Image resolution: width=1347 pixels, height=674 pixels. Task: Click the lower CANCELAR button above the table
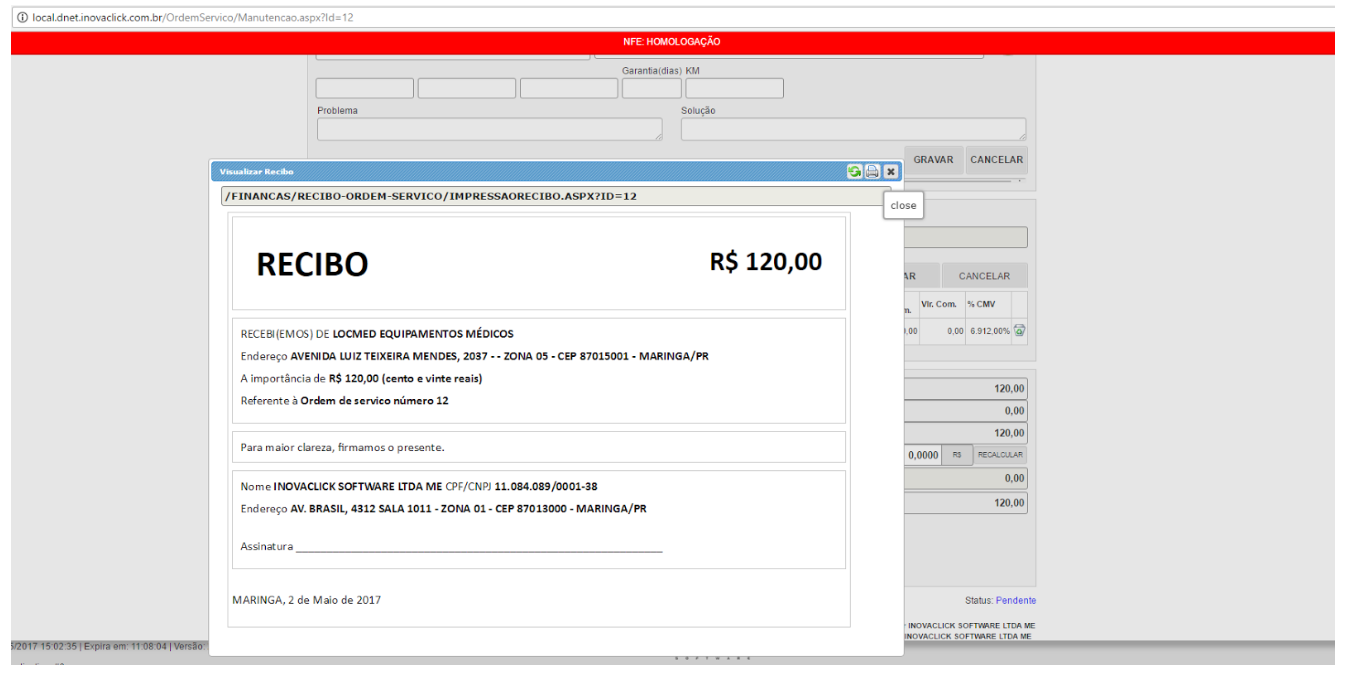[x=984, y=276]
